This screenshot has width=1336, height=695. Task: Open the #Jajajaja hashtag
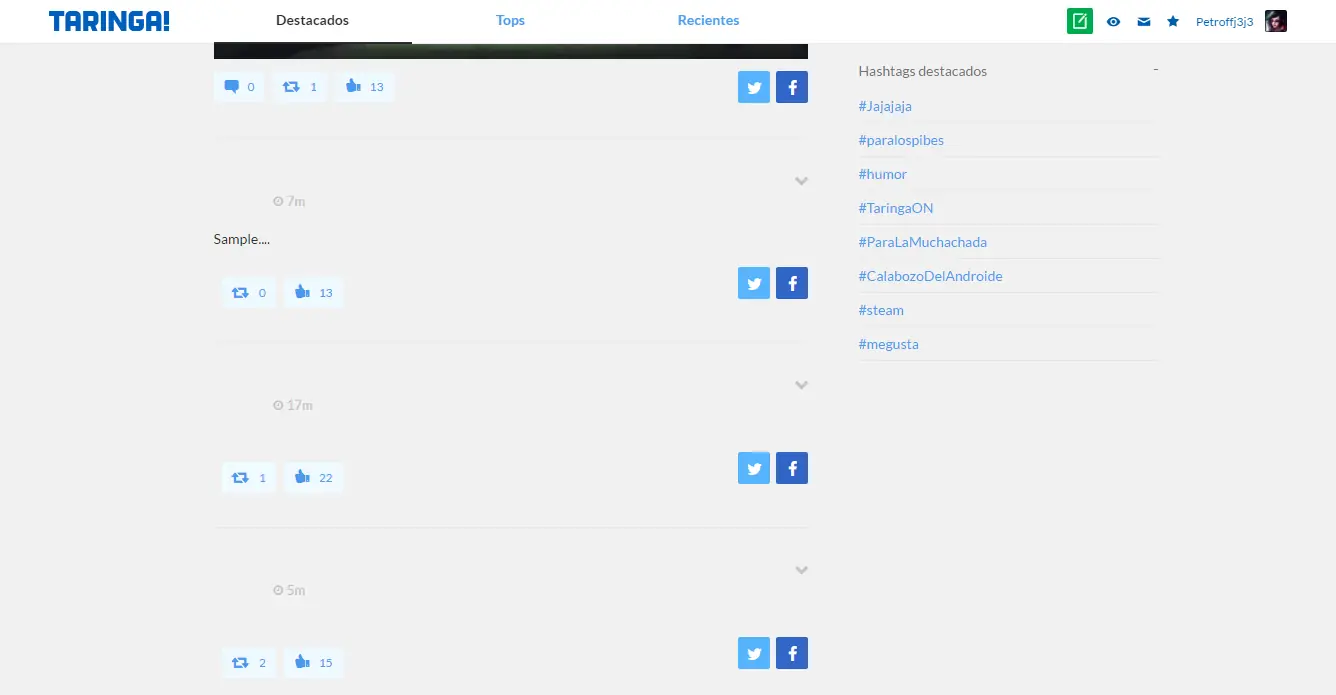(x=885, y=106)
